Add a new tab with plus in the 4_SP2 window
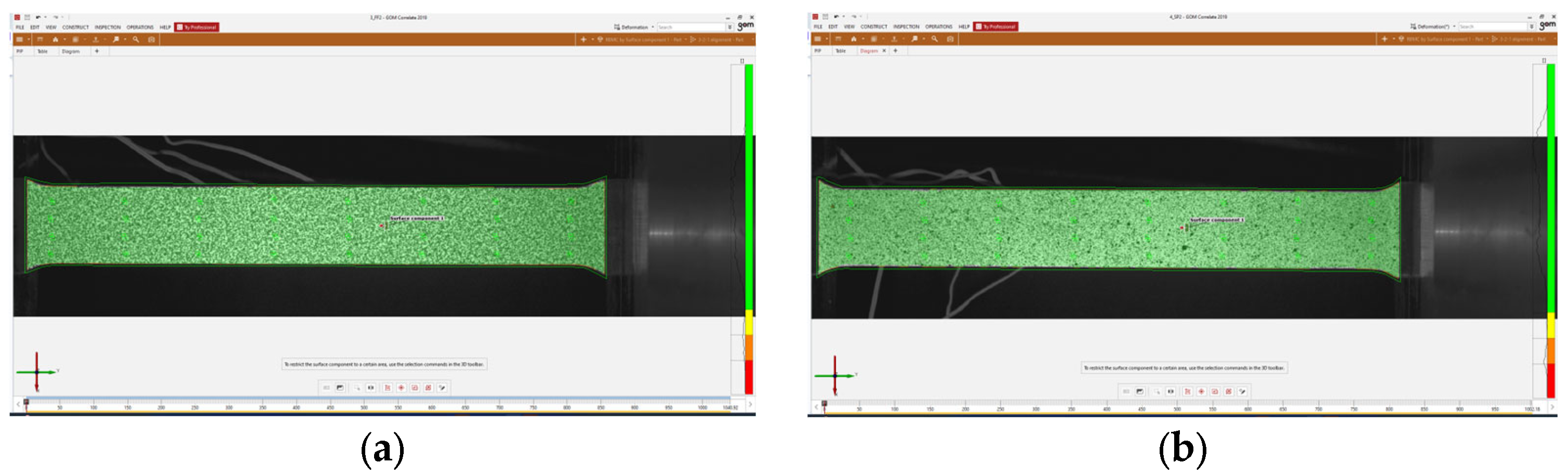 coord(895,51)
